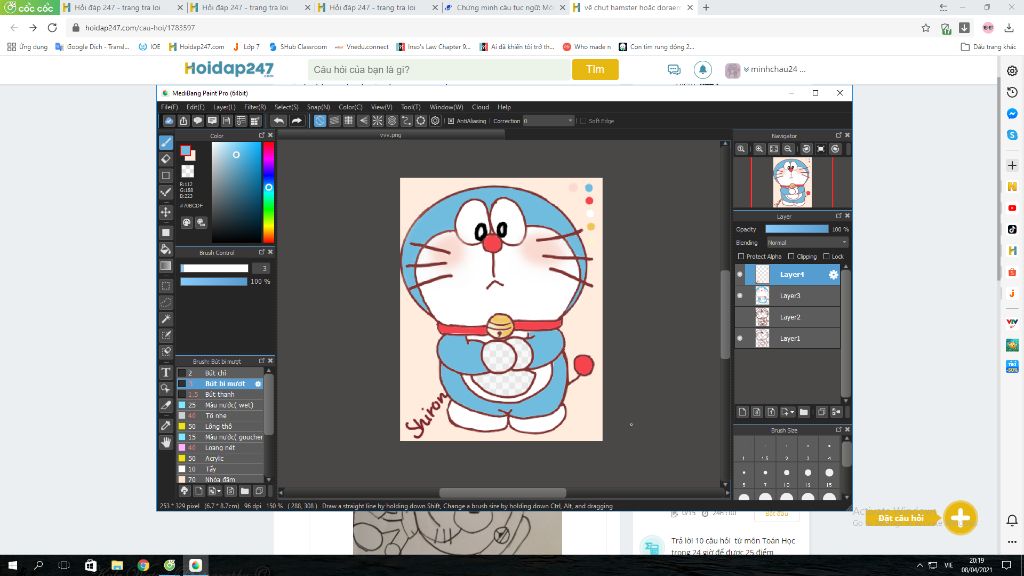Open the Correction value dropdown

pos(549,121)
